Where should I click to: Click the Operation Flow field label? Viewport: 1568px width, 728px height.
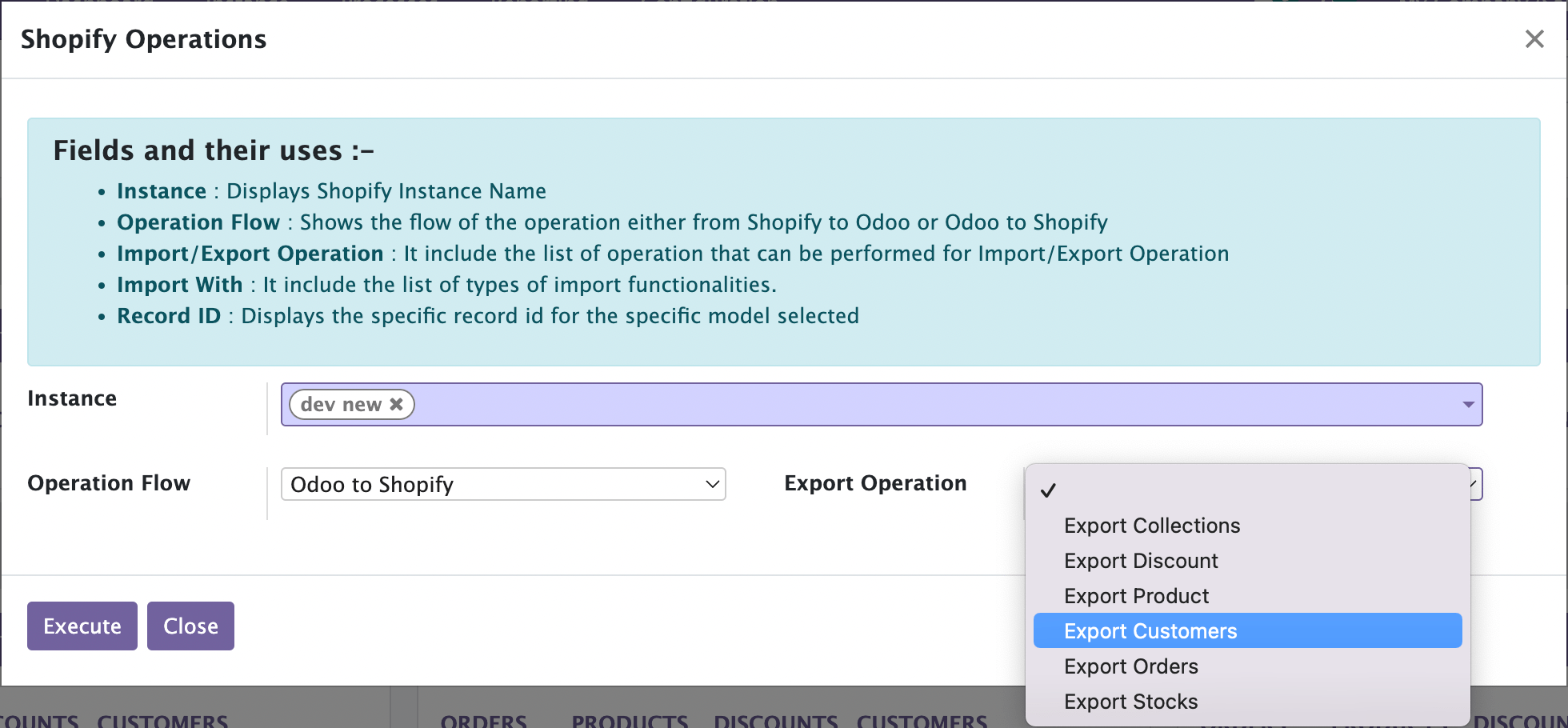click(109, 483)
